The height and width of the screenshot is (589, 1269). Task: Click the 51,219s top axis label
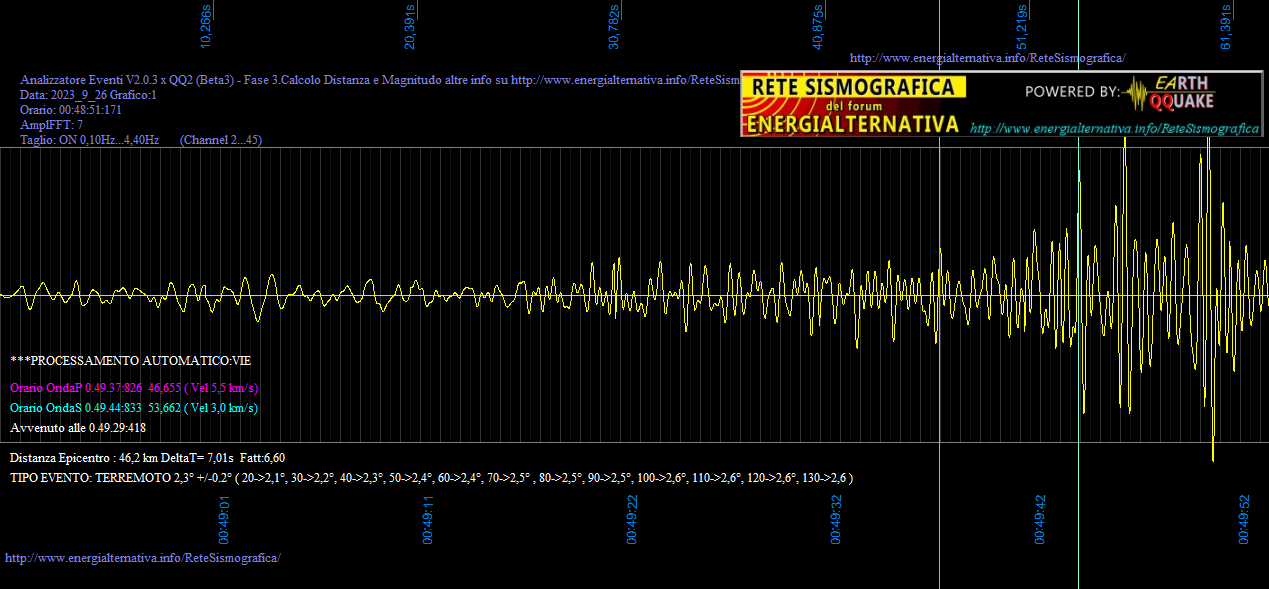coord(1023,26)
